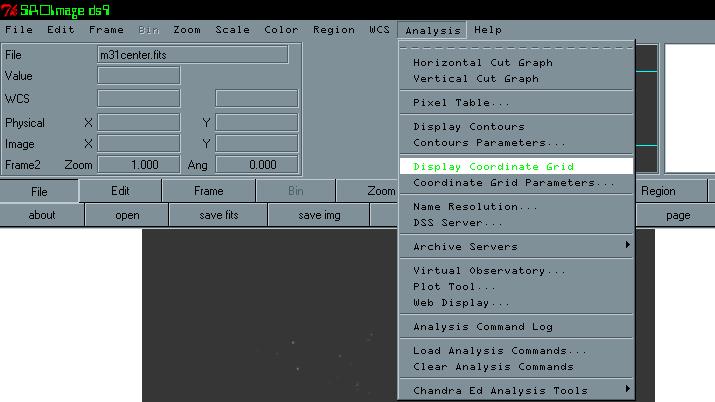This screenshot has width=715, height=402.
Task: Click the Zoom button in button bar
Action: click(367, 191)
